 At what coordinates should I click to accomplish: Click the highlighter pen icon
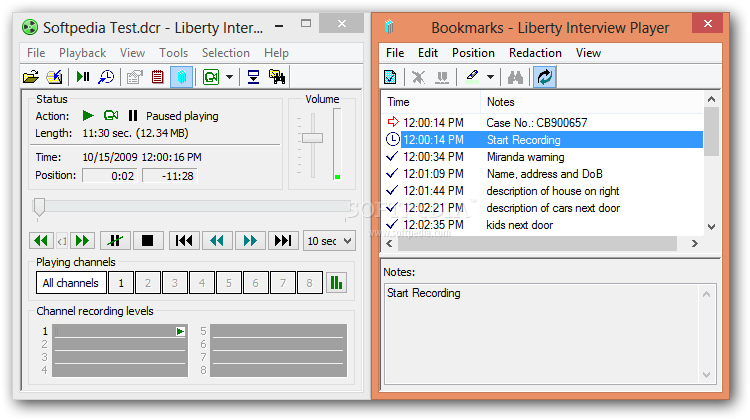(472, 77)
